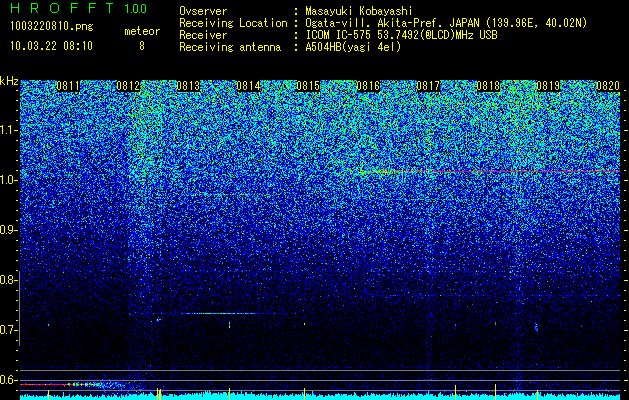Click the 'Receiving Location' field label
Screen dimensions: 629x400
233,23
